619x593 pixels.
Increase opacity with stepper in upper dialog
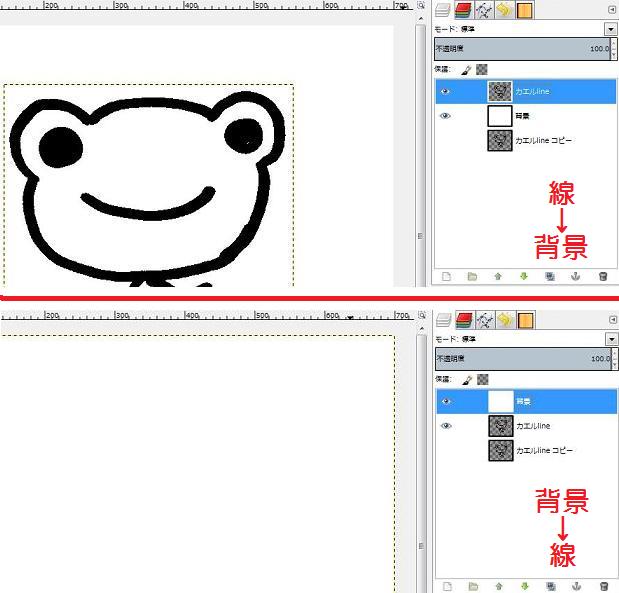[x=614, y=44]
